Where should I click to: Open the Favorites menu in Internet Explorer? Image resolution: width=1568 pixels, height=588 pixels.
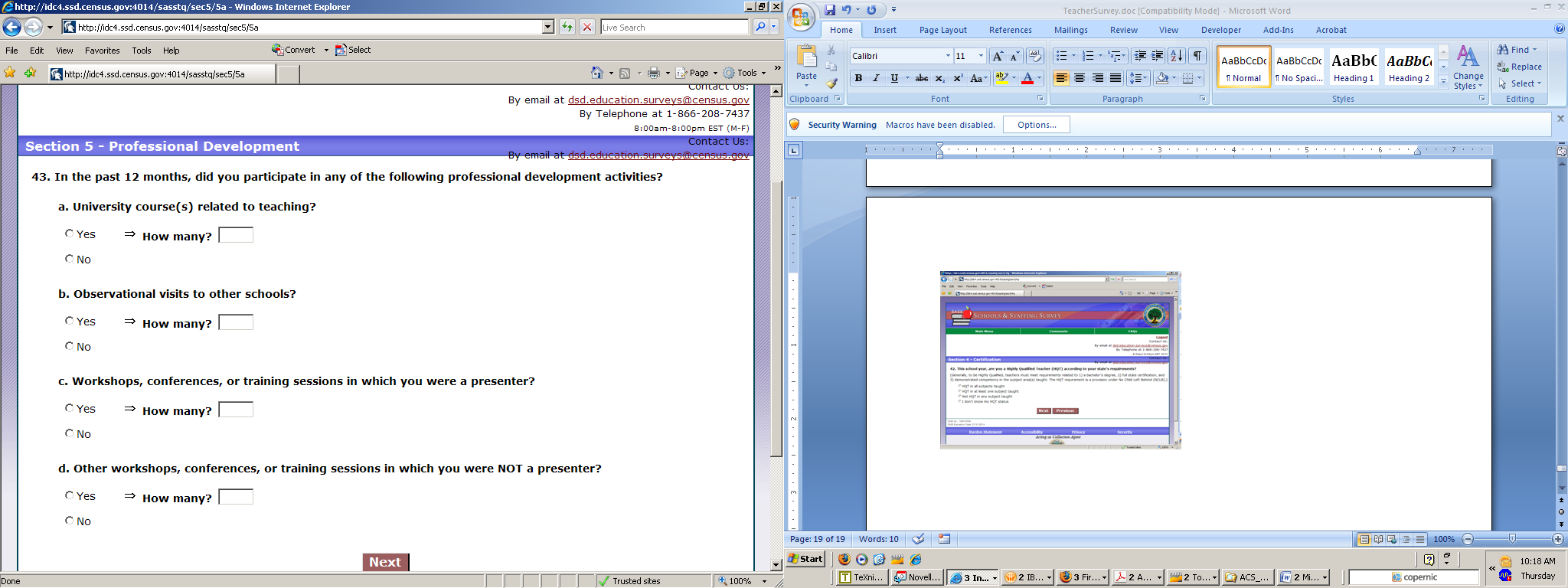(102, 51)
